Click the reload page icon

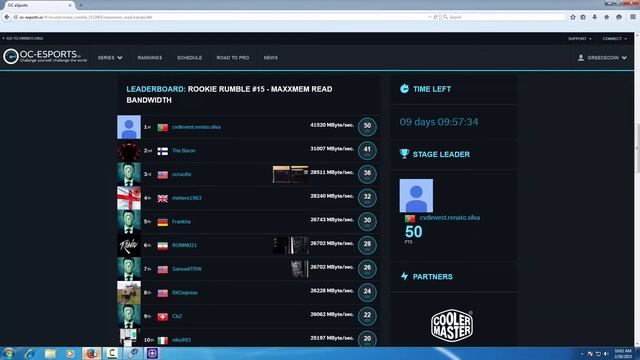coord(436,17)
